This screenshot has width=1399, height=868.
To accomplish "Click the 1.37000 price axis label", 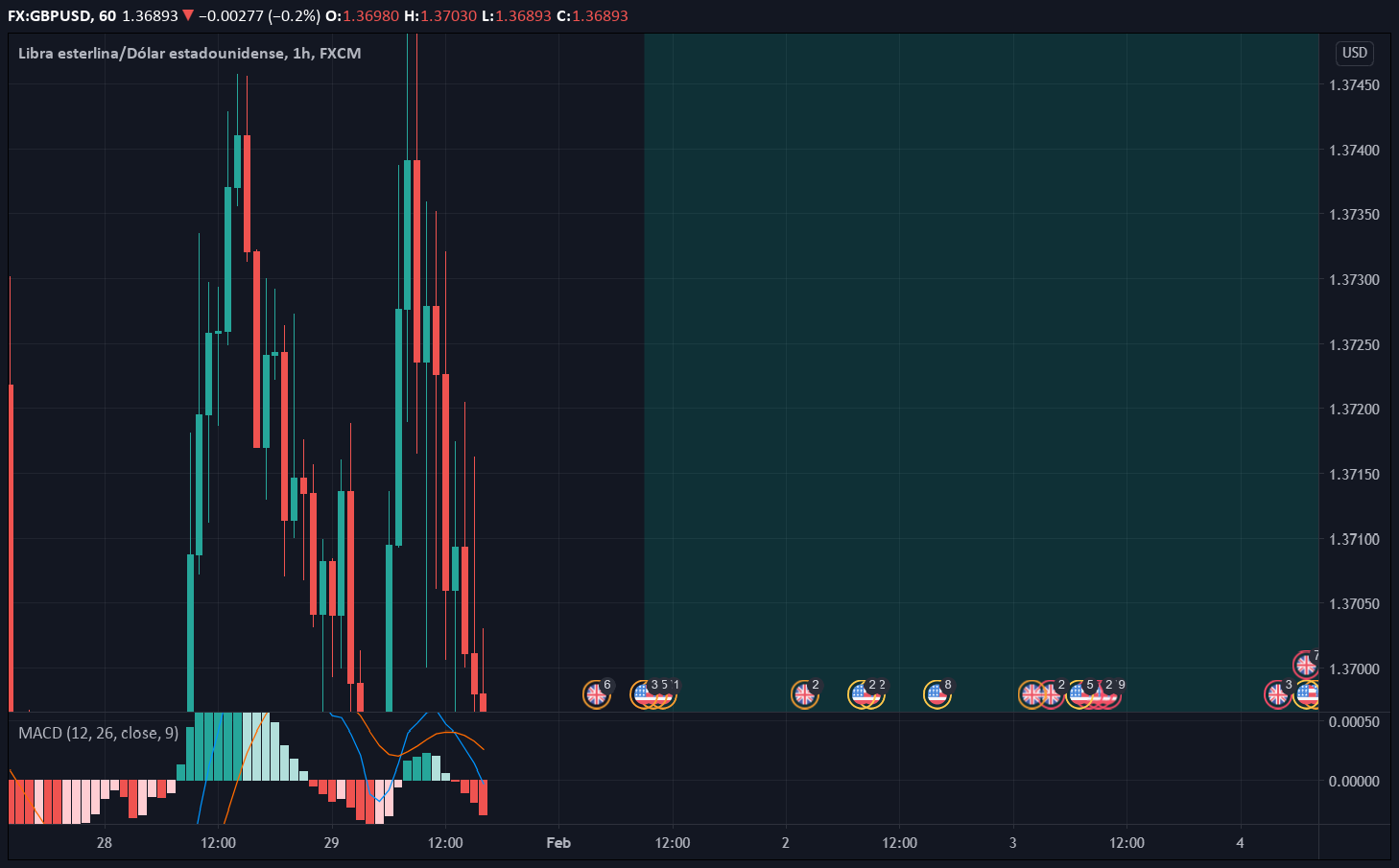I will (x=1354, y=669).
